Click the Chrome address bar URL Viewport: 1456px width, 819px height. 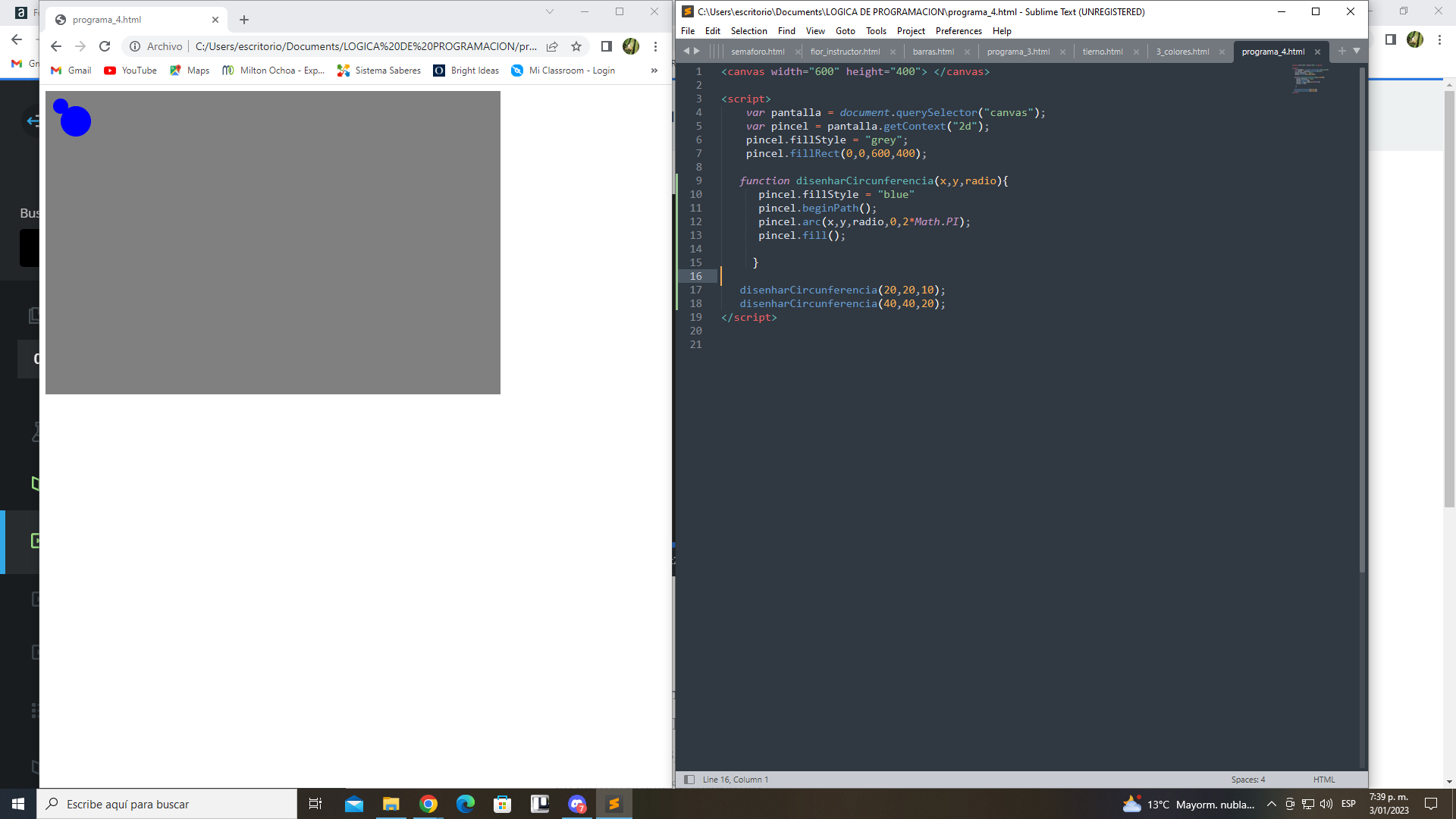(x=366, y=46)
